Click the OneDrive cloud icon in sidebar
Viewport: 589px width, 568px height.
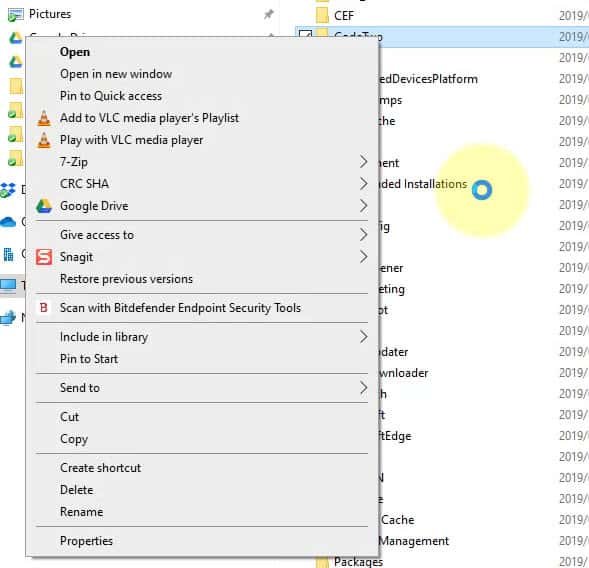8,222
